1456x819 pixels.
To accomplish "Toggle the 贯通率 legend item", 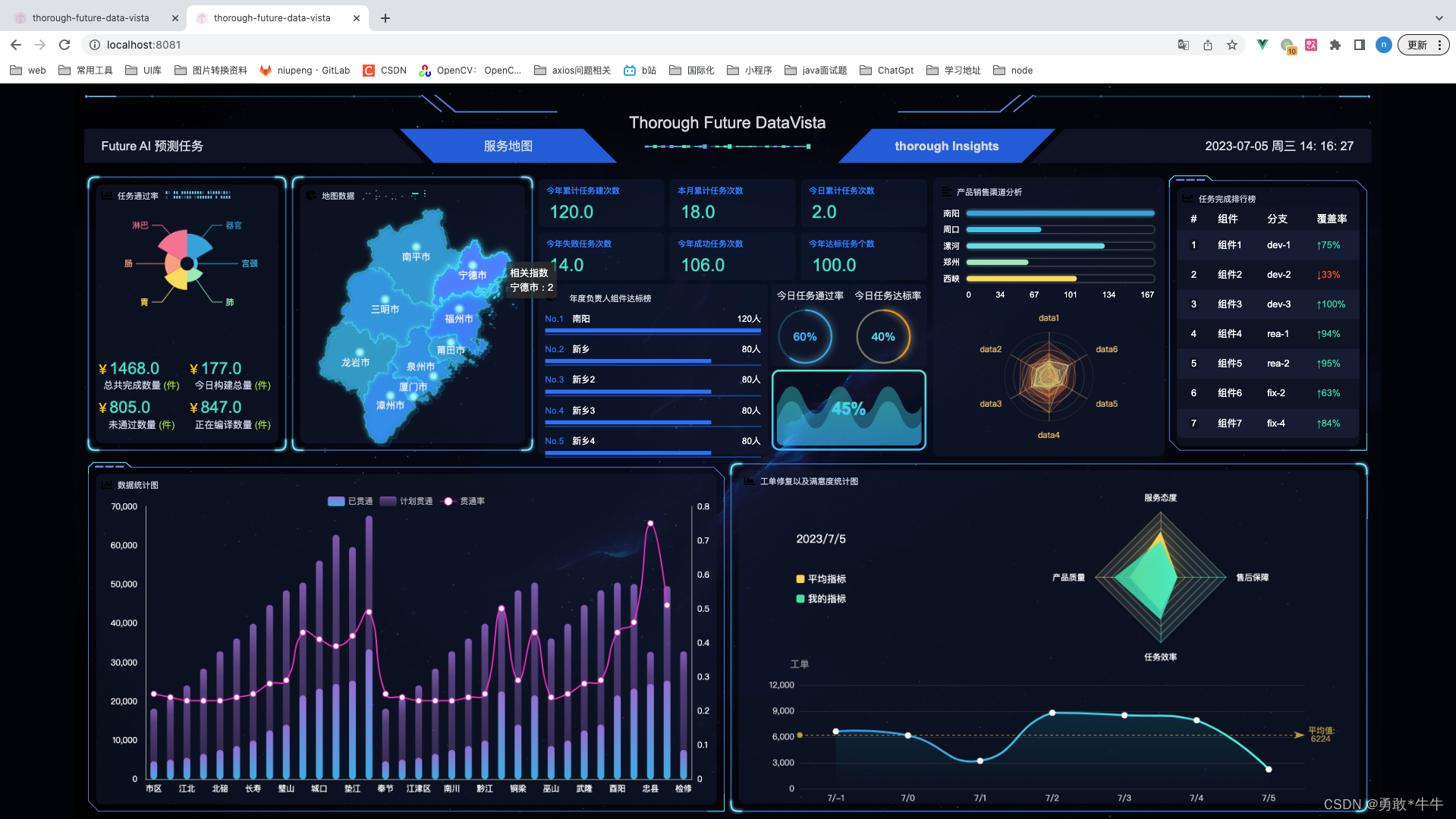I will [x=464, y=501].
